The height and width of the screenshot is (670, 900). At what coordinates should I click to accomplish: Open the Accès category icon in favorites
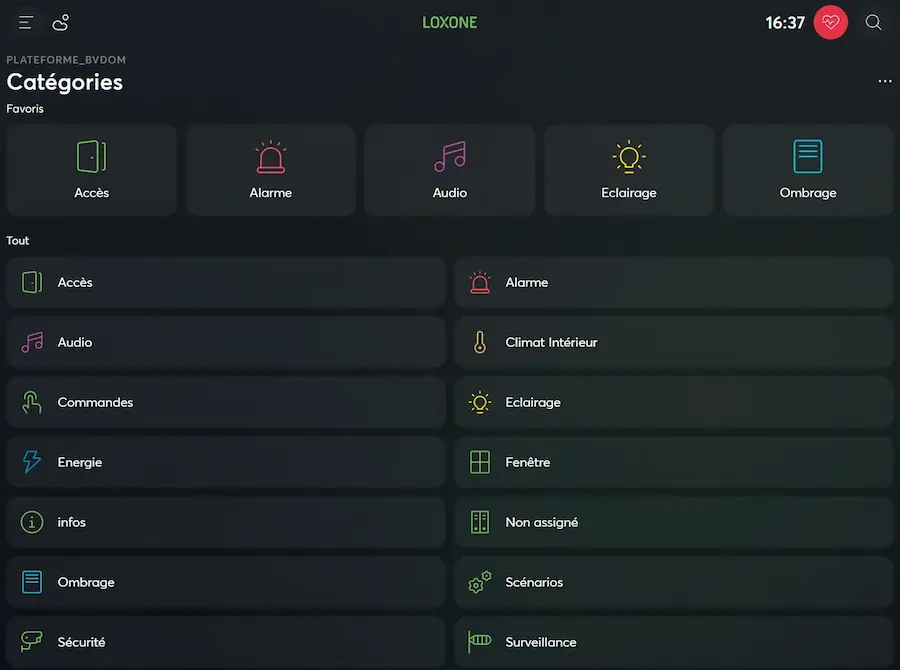91,156
